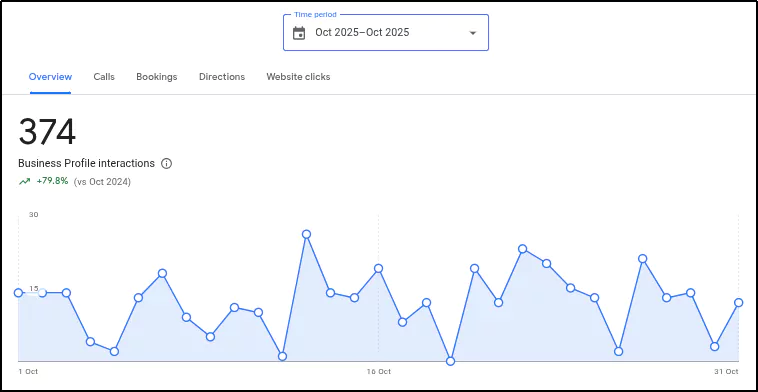Image resolution: width=758 pixels, height=392 pixels.
Task: Click the 30 y-axis label
Action: click(33, 215)
